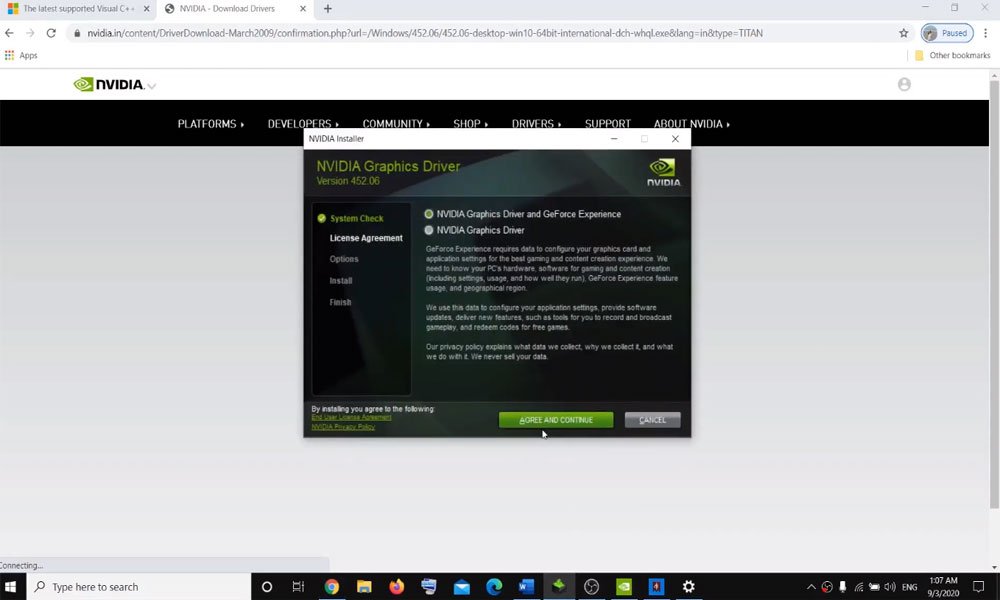Click the taskbar search box
Viewport: 1000px width, 600px height.
[x=139, y=587]
